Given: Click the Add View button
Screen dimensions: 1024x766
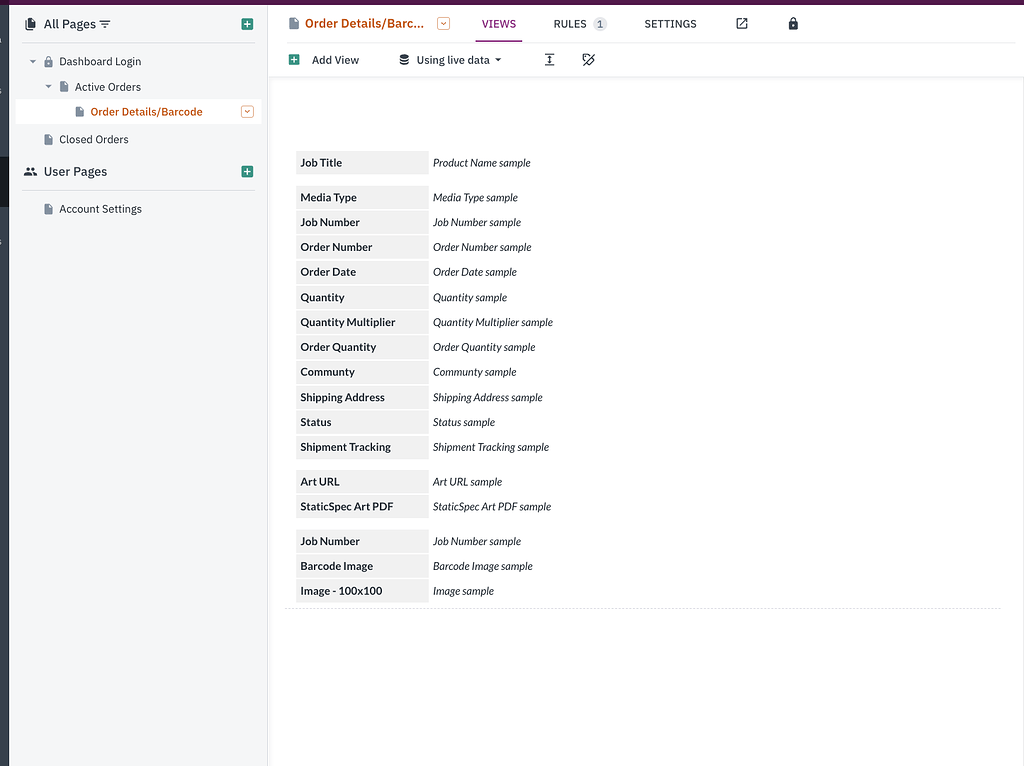Looking at the screenshot, I should pos(324,60).
